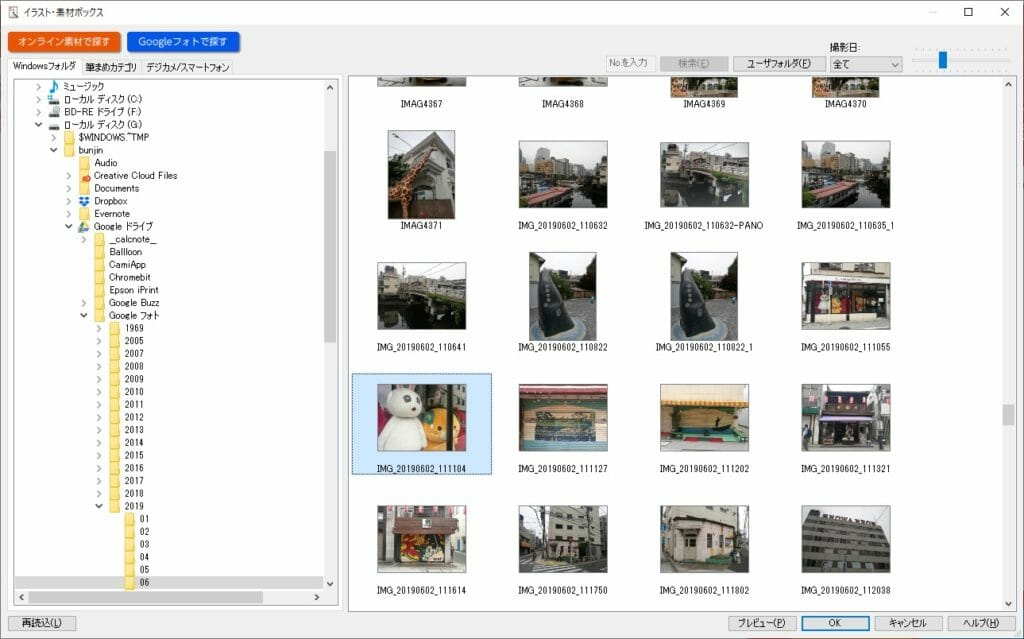Click the thumbnail pane scroll-up arrow
The width and height of the screenshot is (1024, 639).
click(1008, 85)
